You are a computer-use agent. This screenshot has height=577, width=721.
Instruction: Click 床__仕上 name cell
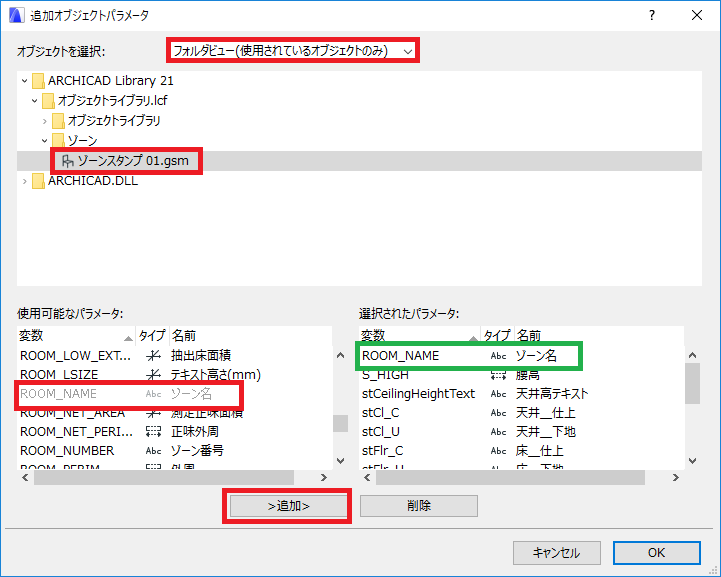[539, 451]
